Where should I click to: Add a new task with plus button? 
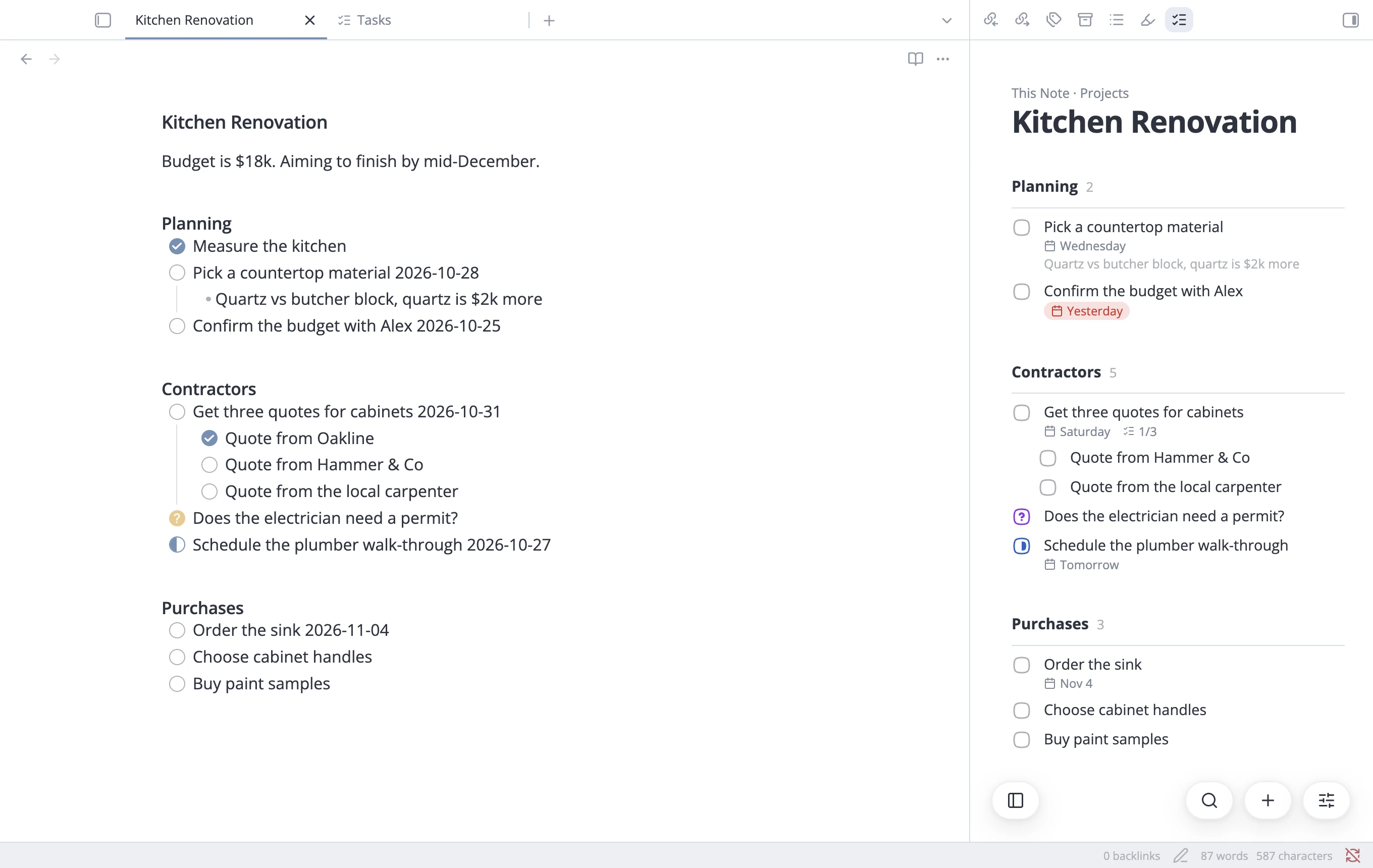pyautogui.click(x=1268, y=800)
